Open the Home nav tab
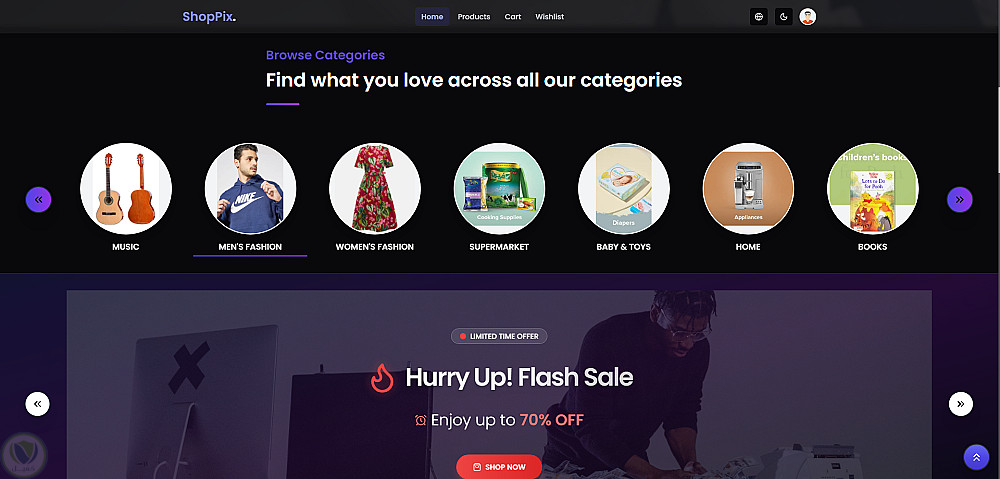This screenshot has height=479, width=1000. point(432,17)
